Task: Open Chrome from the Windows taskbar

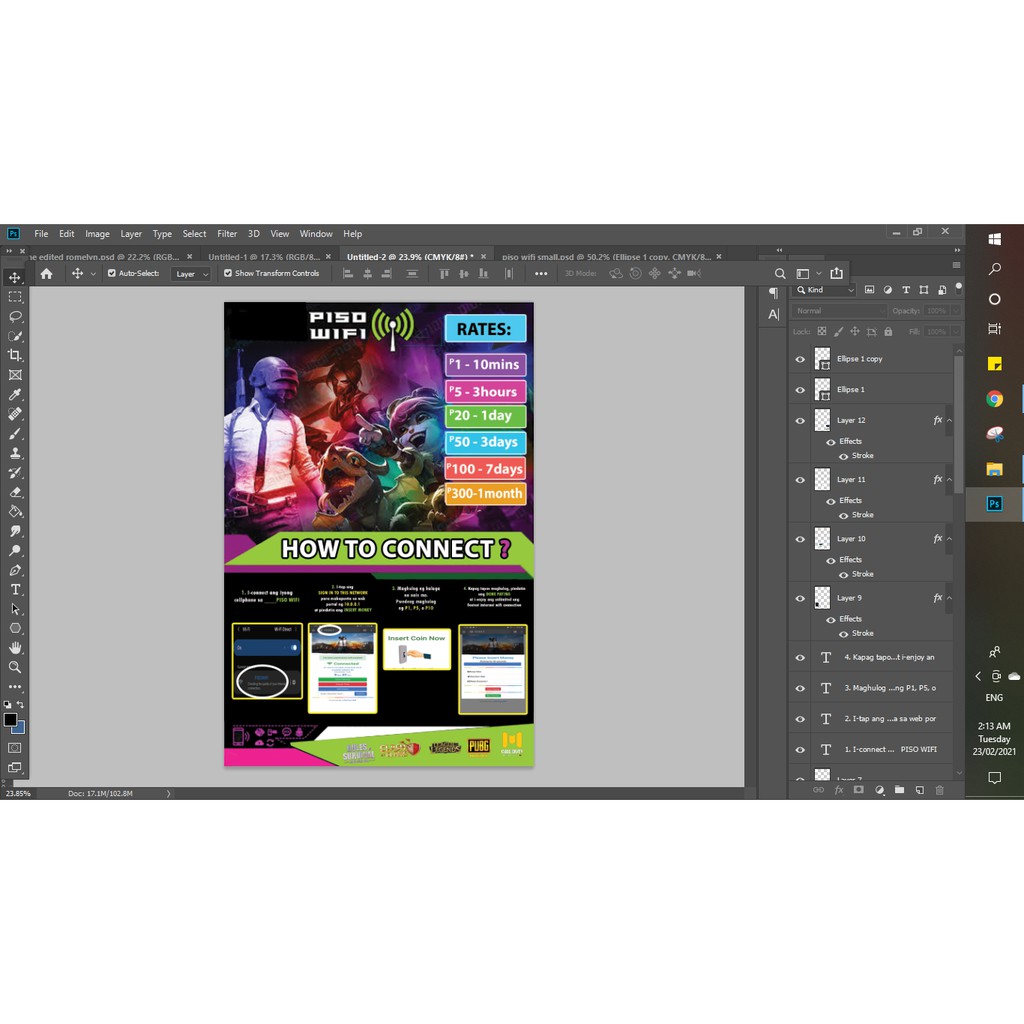Action: 994,399
